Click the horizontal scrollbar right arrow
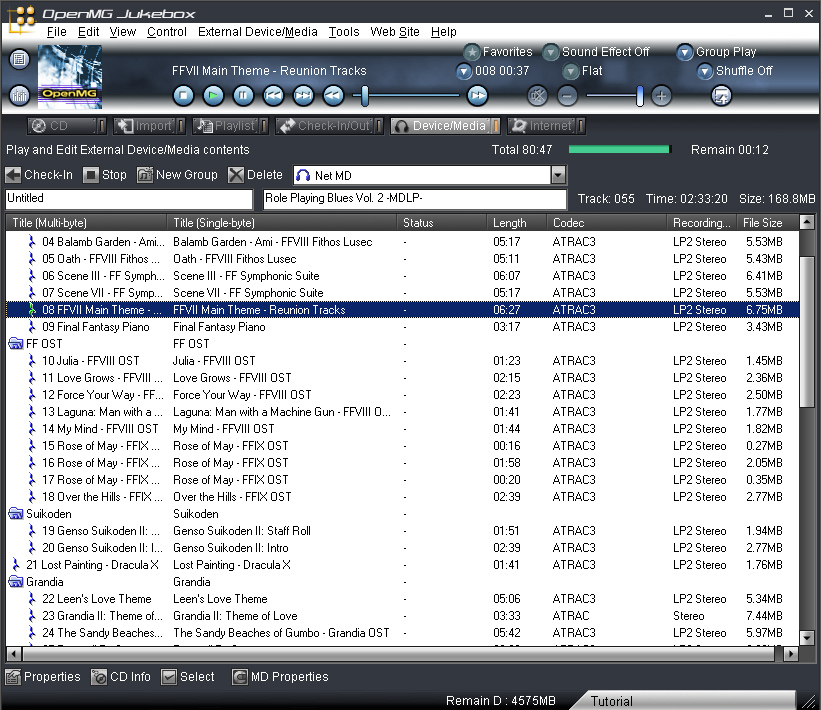This screenshot has height=710, width=821. (x=791, y=653)
